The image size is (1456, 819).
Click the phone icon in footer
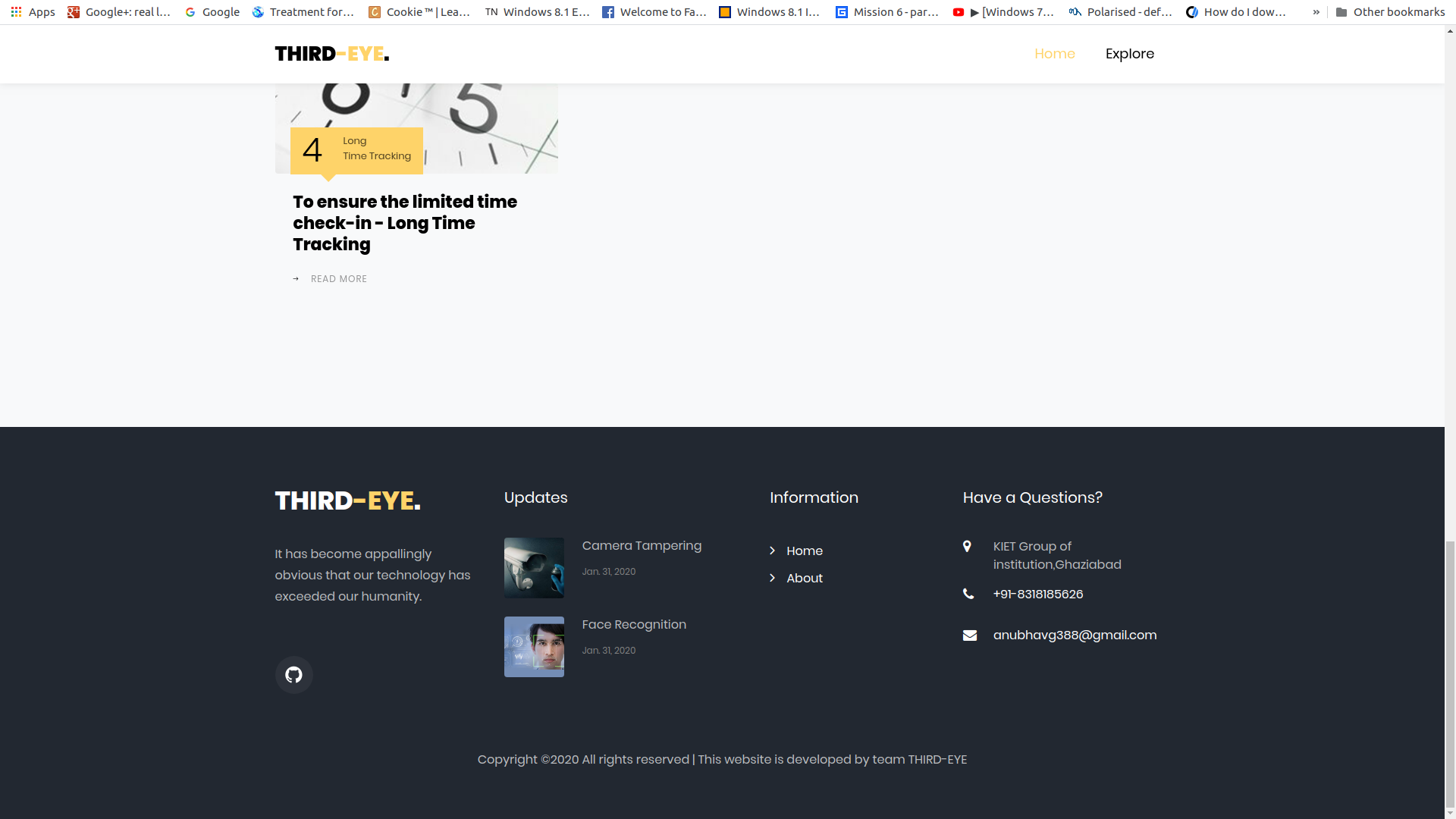click(968, 594)
